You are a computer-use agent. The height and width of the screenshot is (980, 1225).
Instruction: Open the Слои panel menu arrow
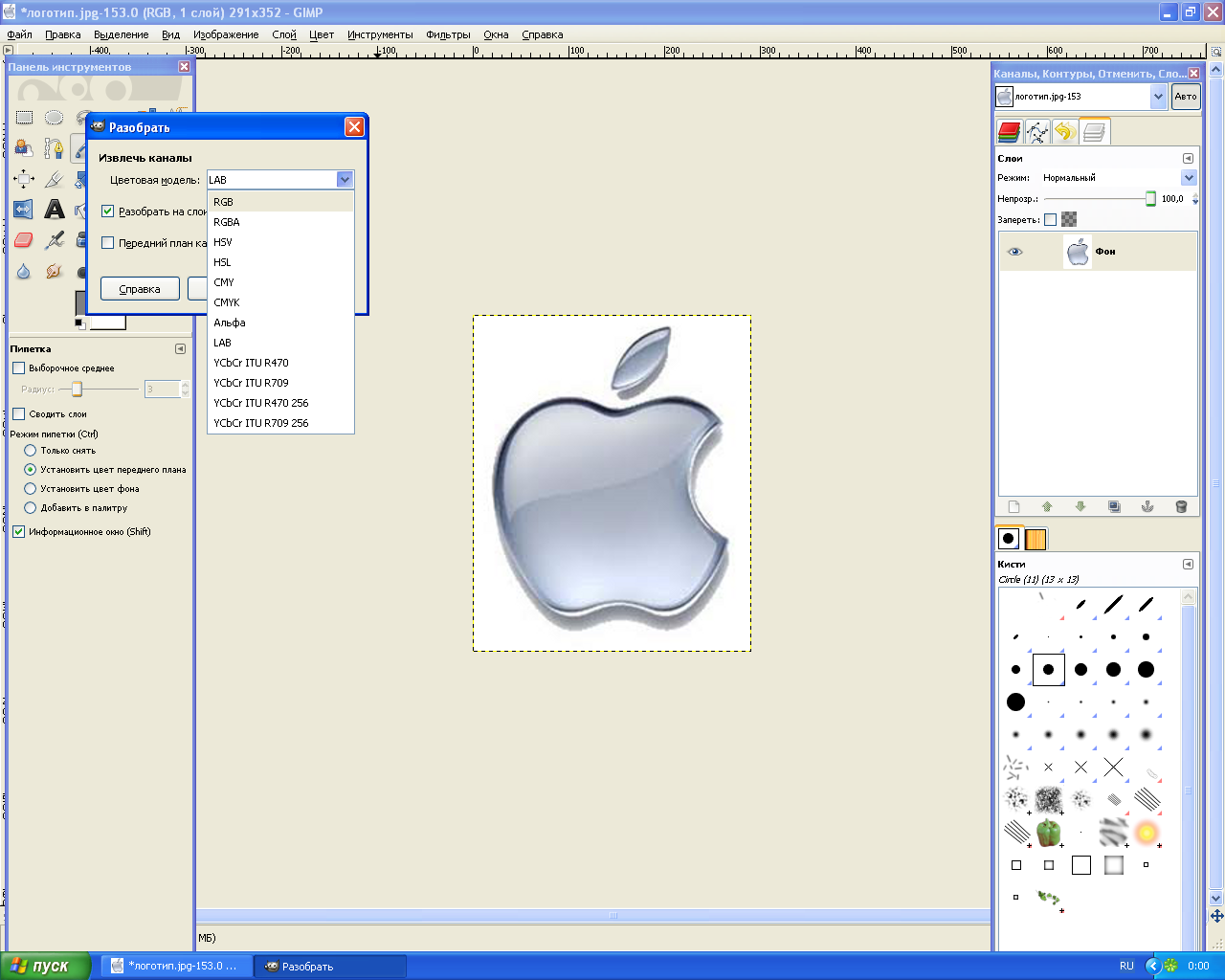(1188, 159)
